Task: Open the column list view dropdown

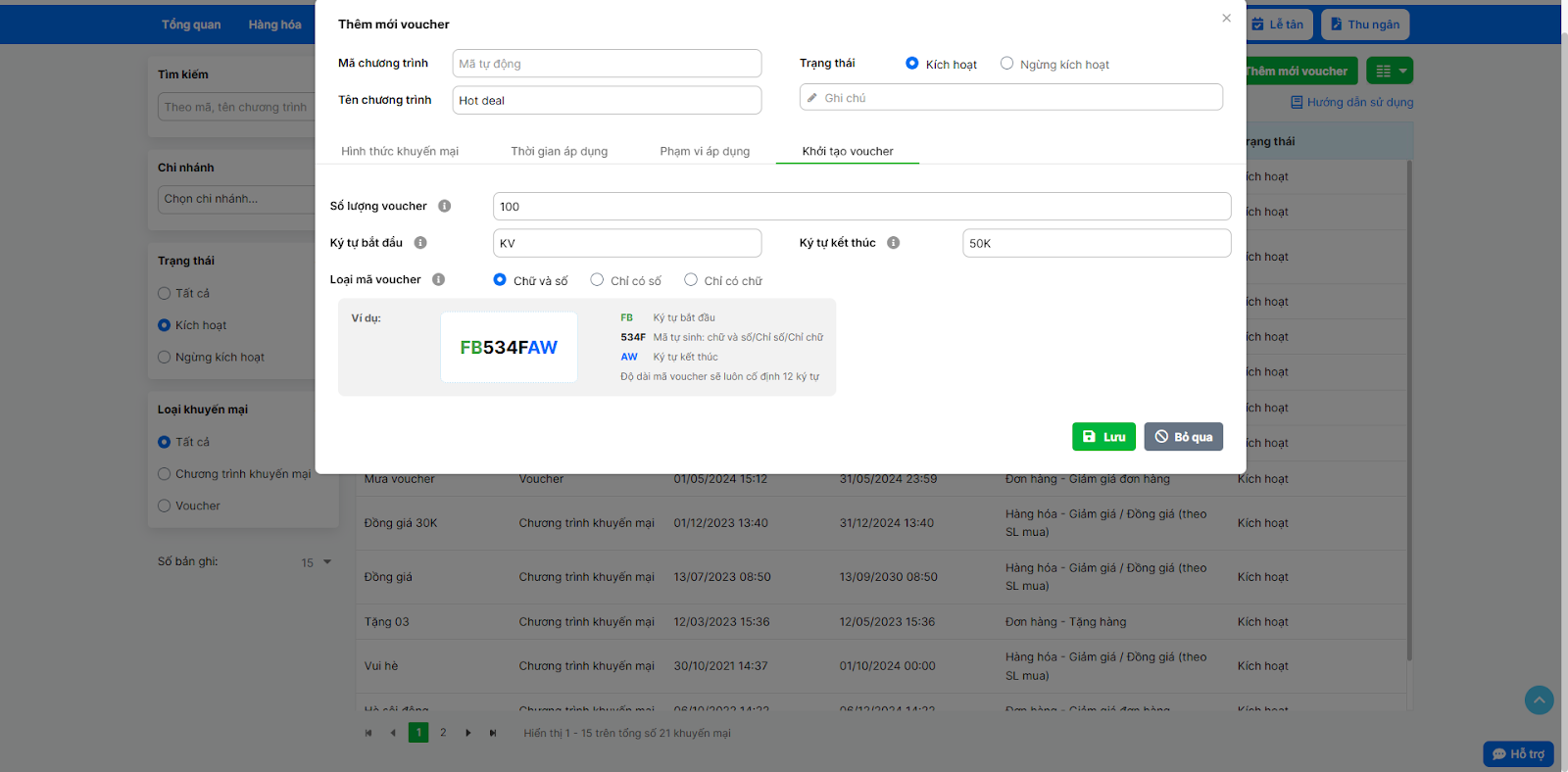Action: click(x=1392, y=71)
